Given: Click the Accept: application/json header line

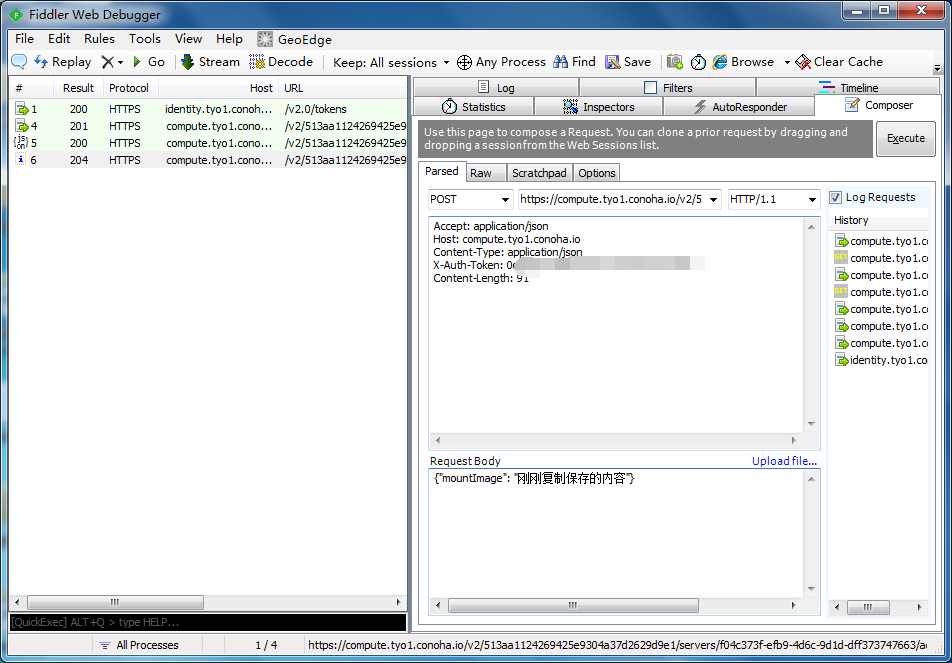Looking at the screenshot, I should 491,226.
